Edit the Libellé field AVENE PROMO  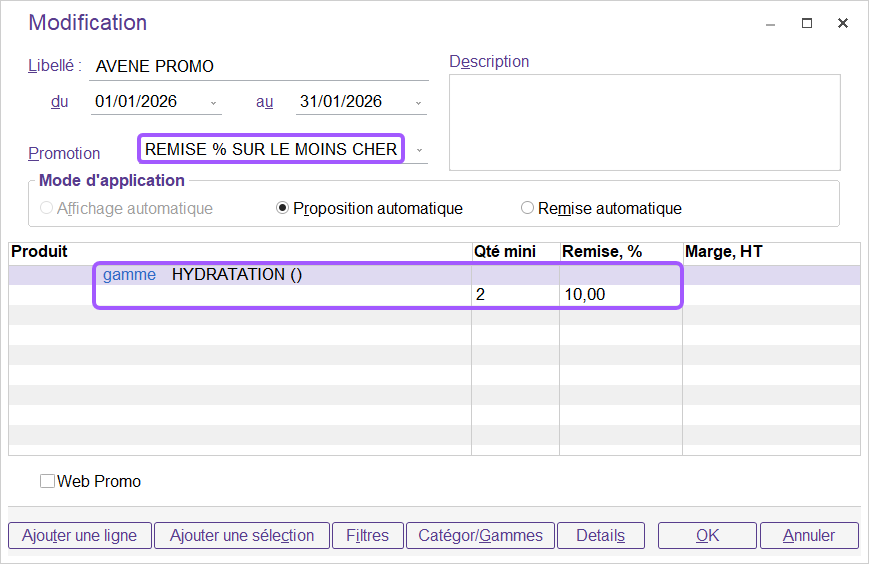pyautogui.click(x=258, y=67)
